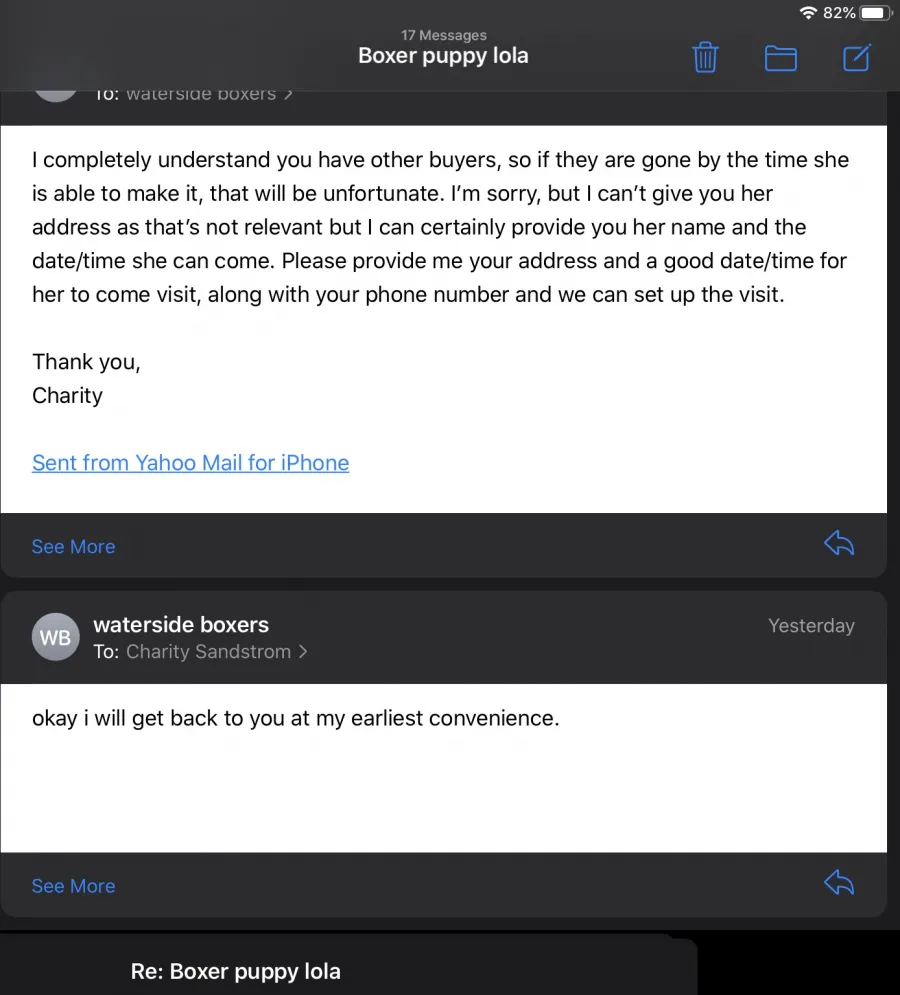Tap the 17 Messages count label
900x995 pixels.
pyautogui.click(x=444, y=35)
